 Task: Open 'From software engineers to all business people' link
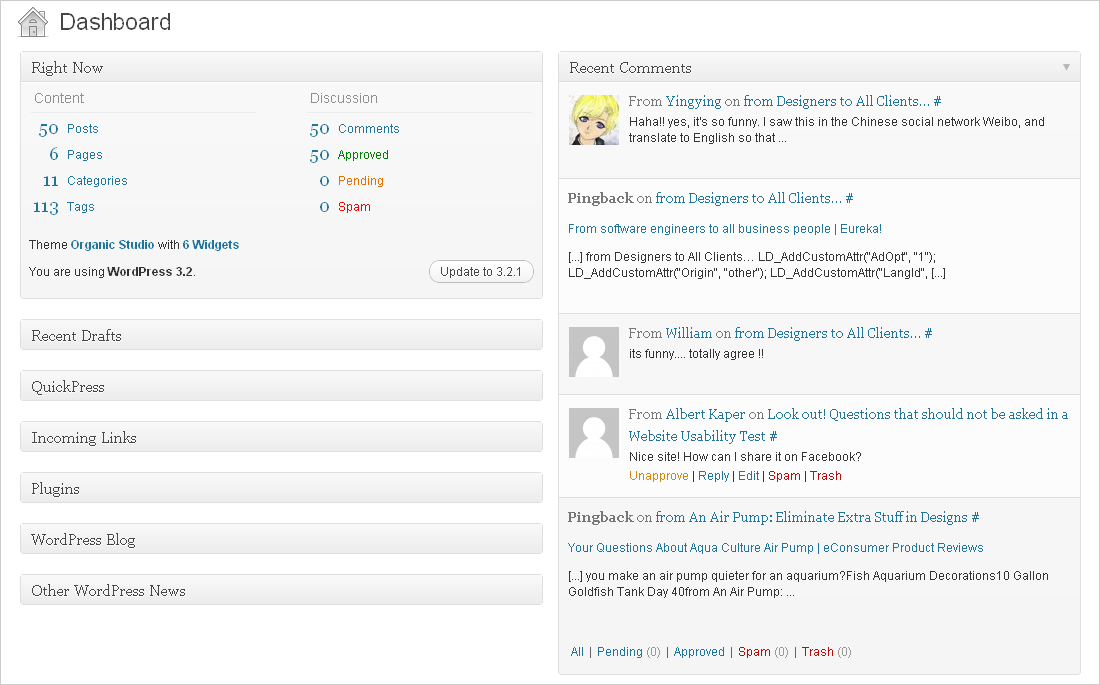coord(725,229)
